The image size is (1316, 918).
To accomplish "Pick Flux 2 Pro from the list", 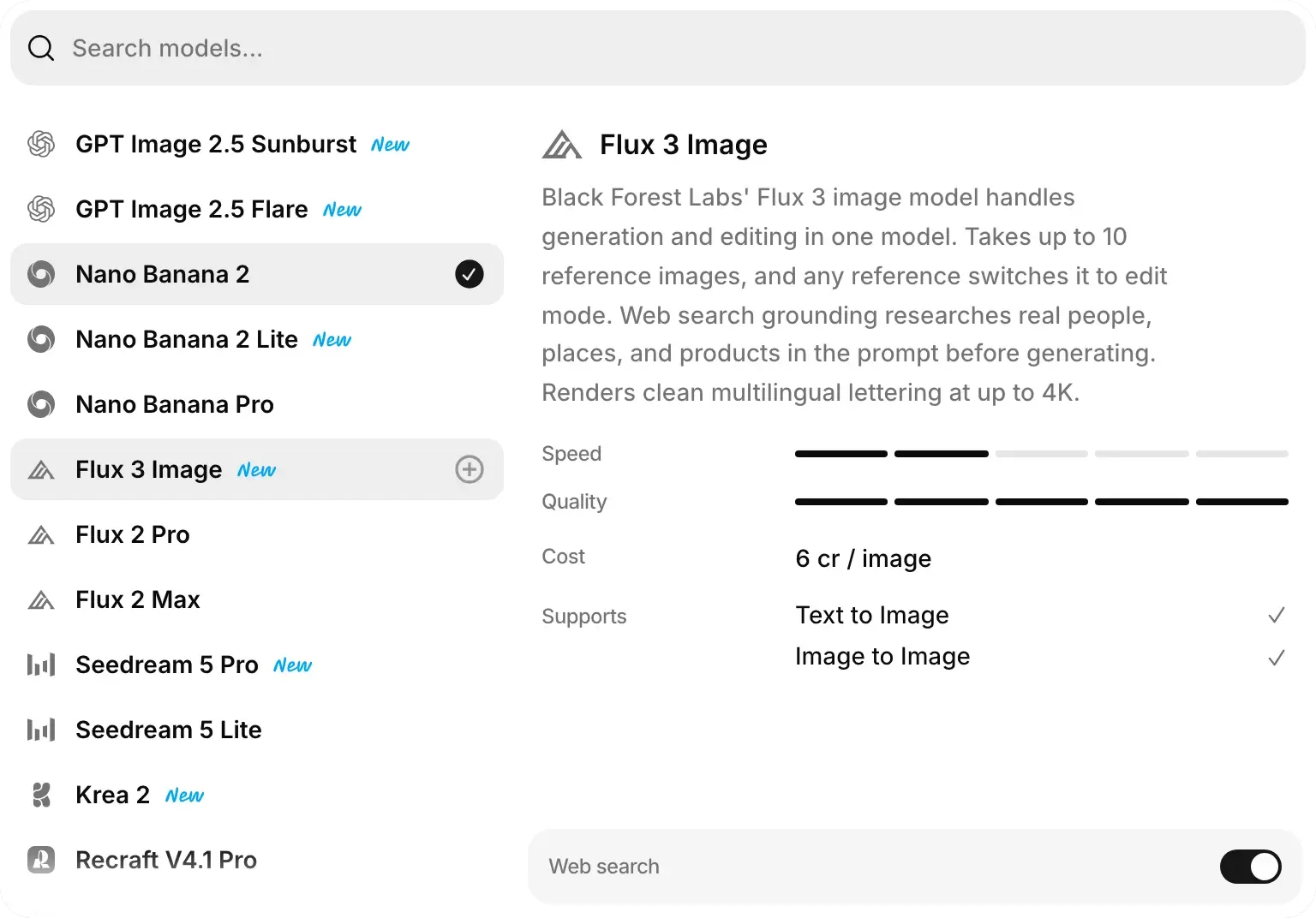I will pyautogui.click(x=257, y=534).
